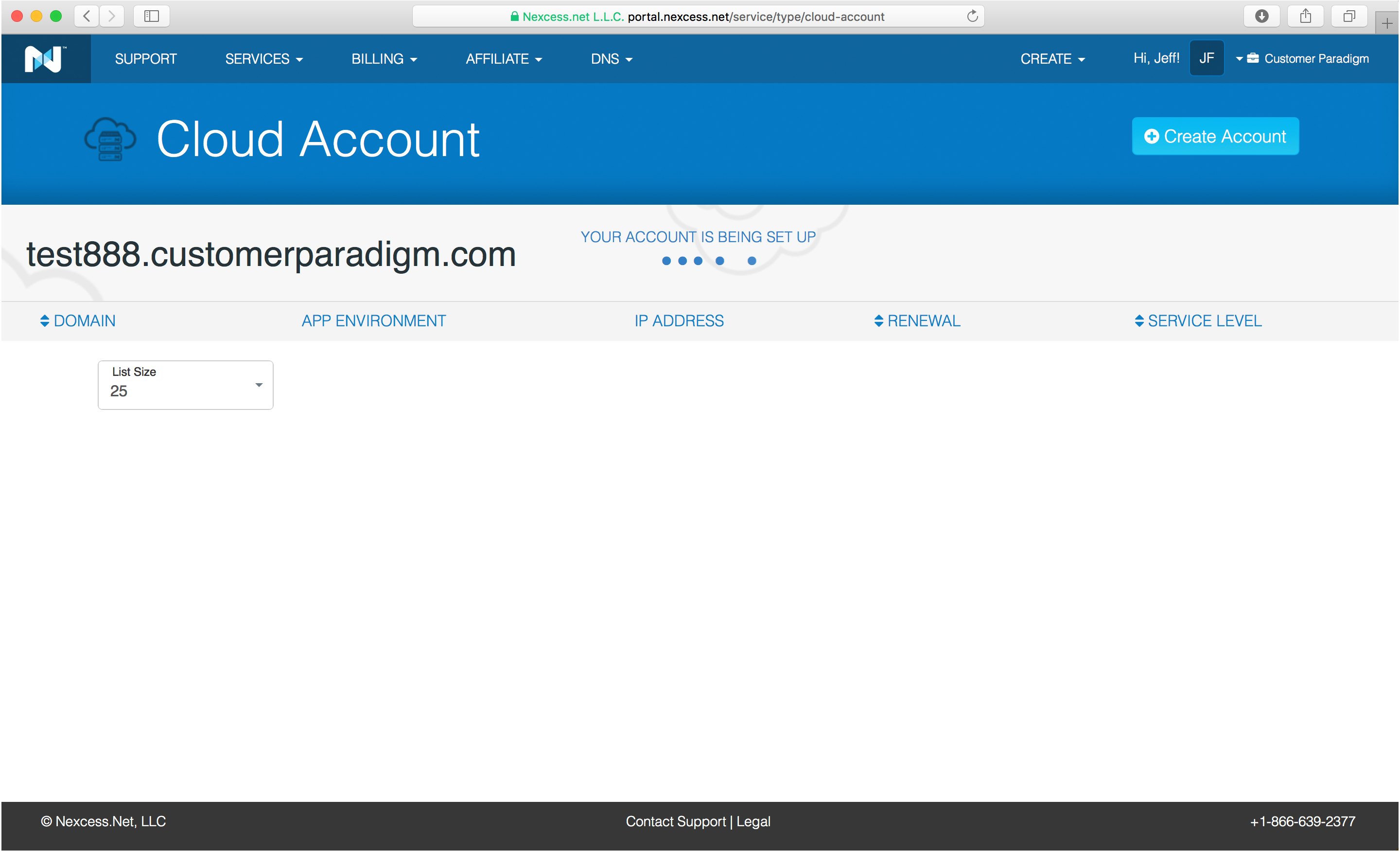Click the IP ADDRESS column header
1400x851 pixels.
[x=679, y=320]
